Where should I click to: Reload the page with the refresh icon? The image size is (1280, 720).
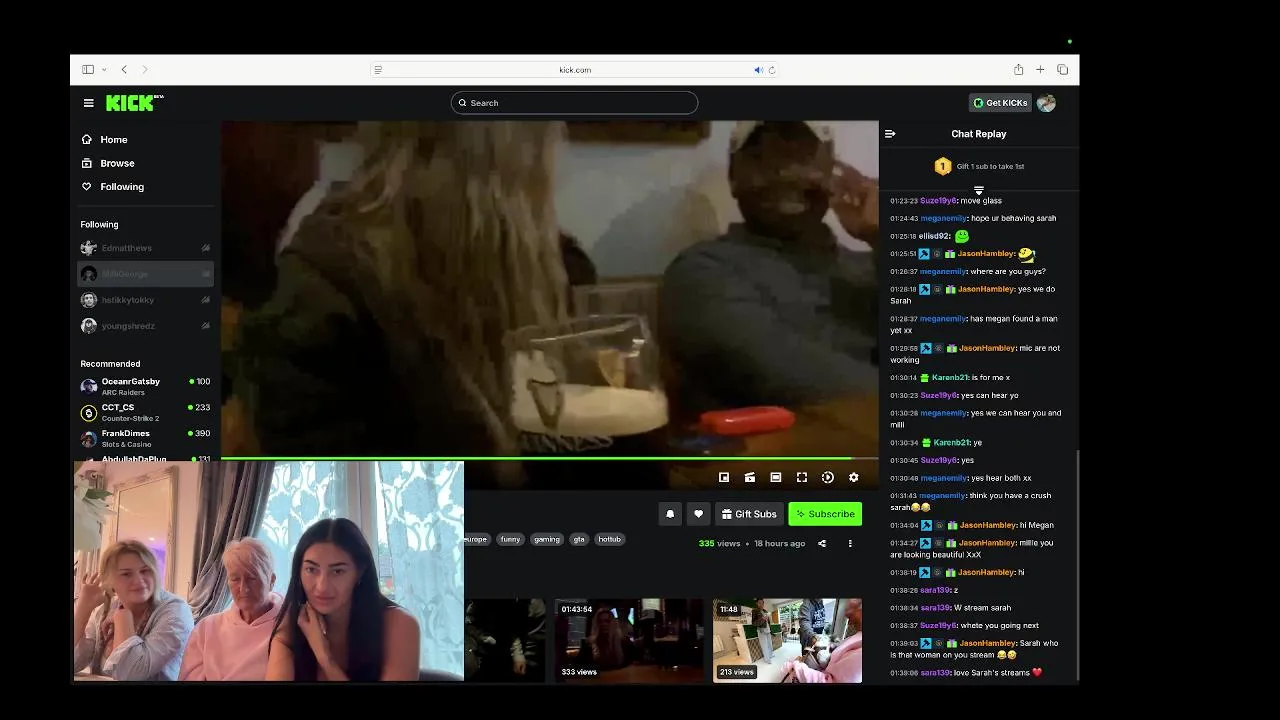pyautogui.click(x=771, y=70)
